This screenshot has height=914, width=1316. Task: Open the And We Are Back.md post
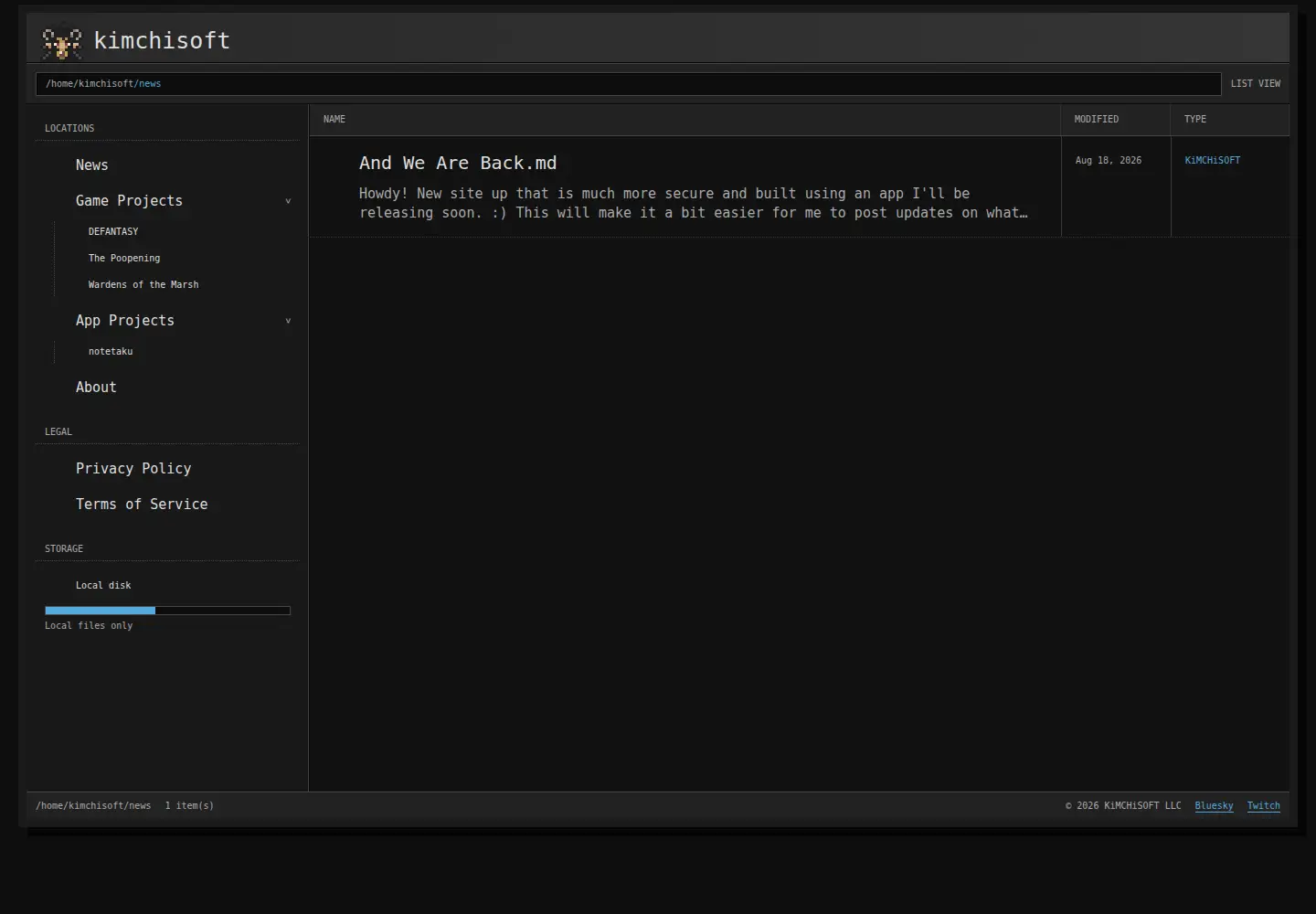458,164
